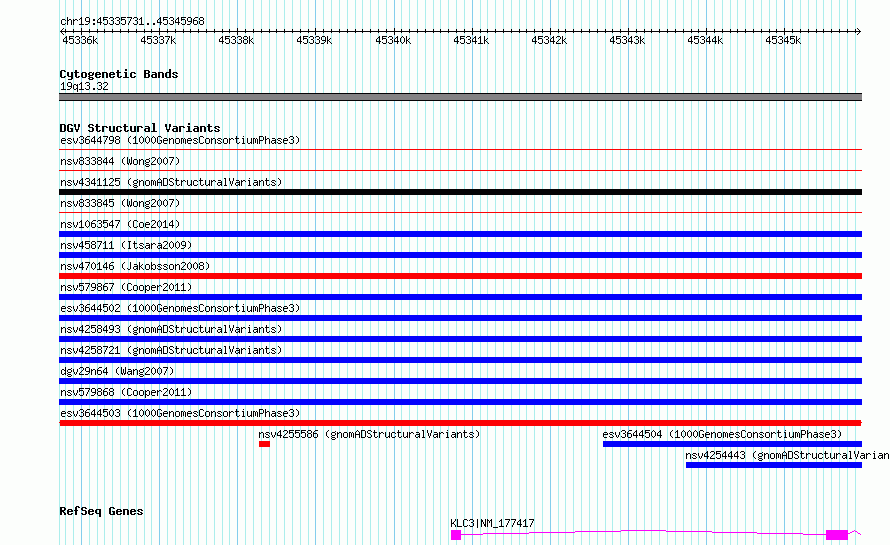Screen dimensions: 890x545
Task: Click the 45336k ruler tick label
Action: pyautogui.click(x=80, y=40)
